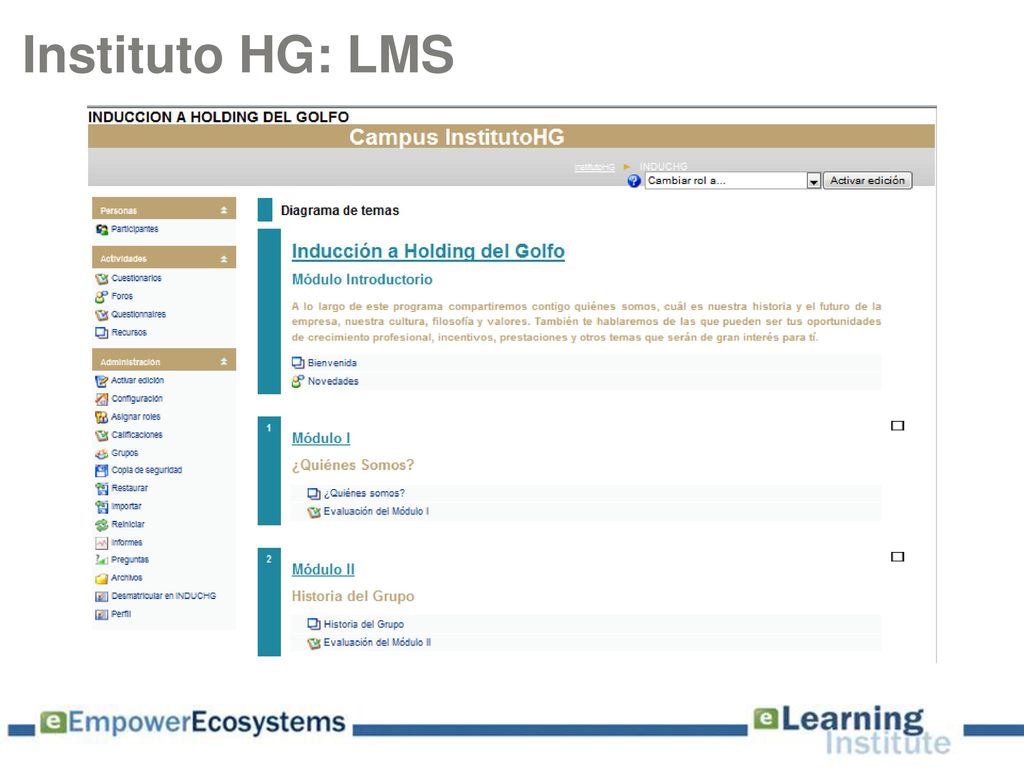Collapse the Administración block
Viewport: 1024px width, 768px height.
click(224, 361)
